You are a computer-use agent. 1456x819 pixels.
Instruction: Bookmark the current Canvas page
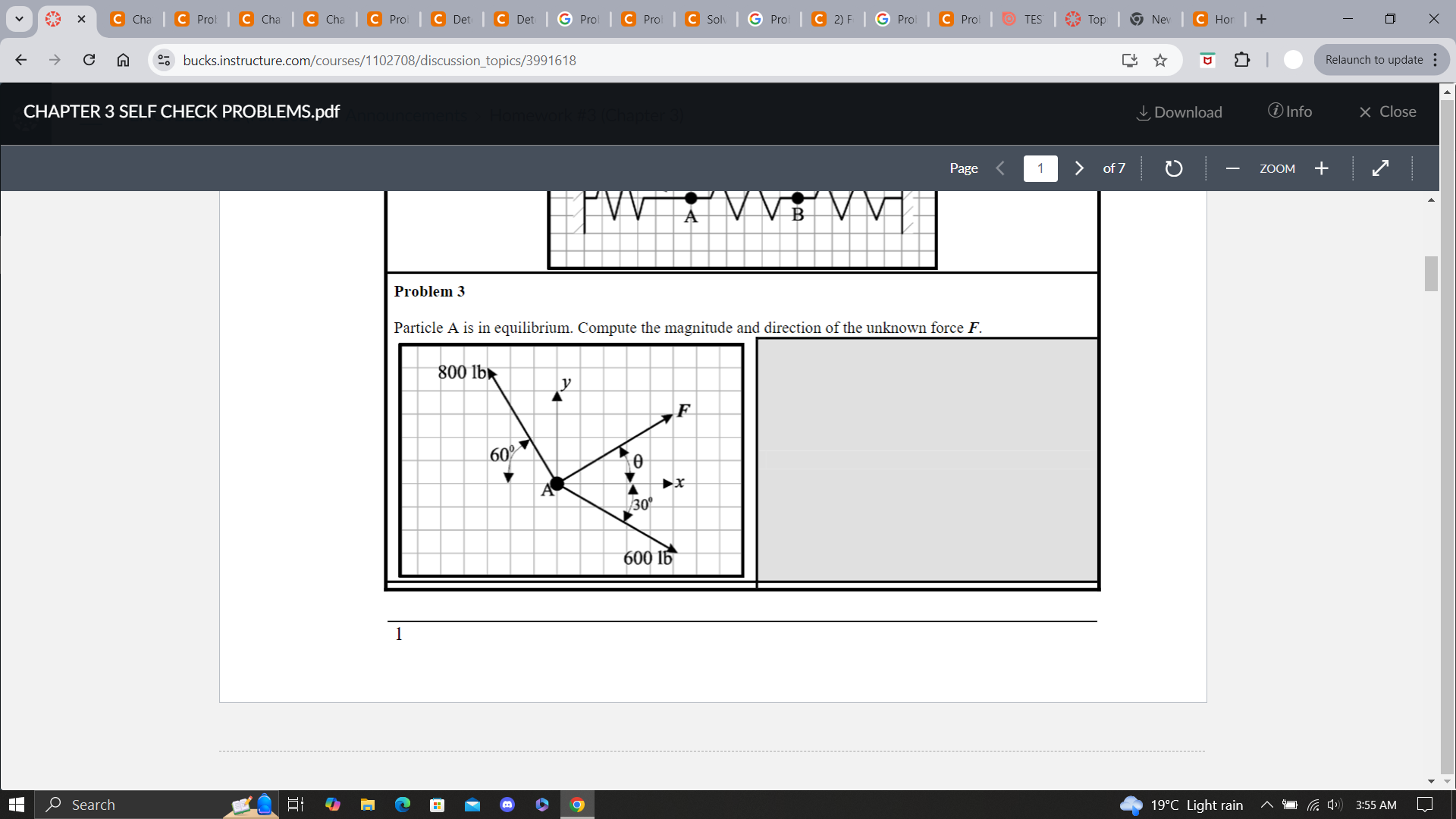click(1160, 60)
